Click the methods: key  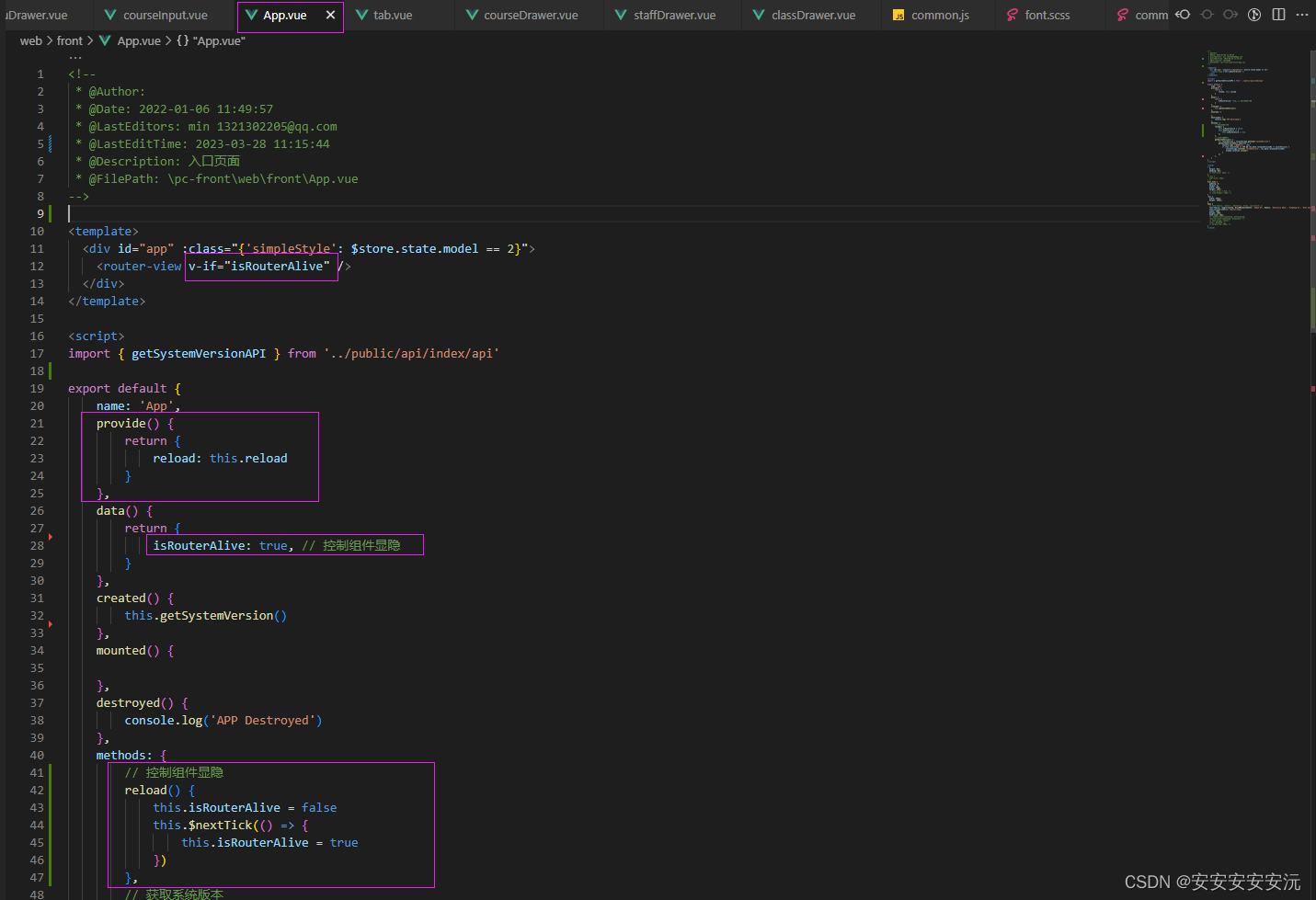pos(124,755)
